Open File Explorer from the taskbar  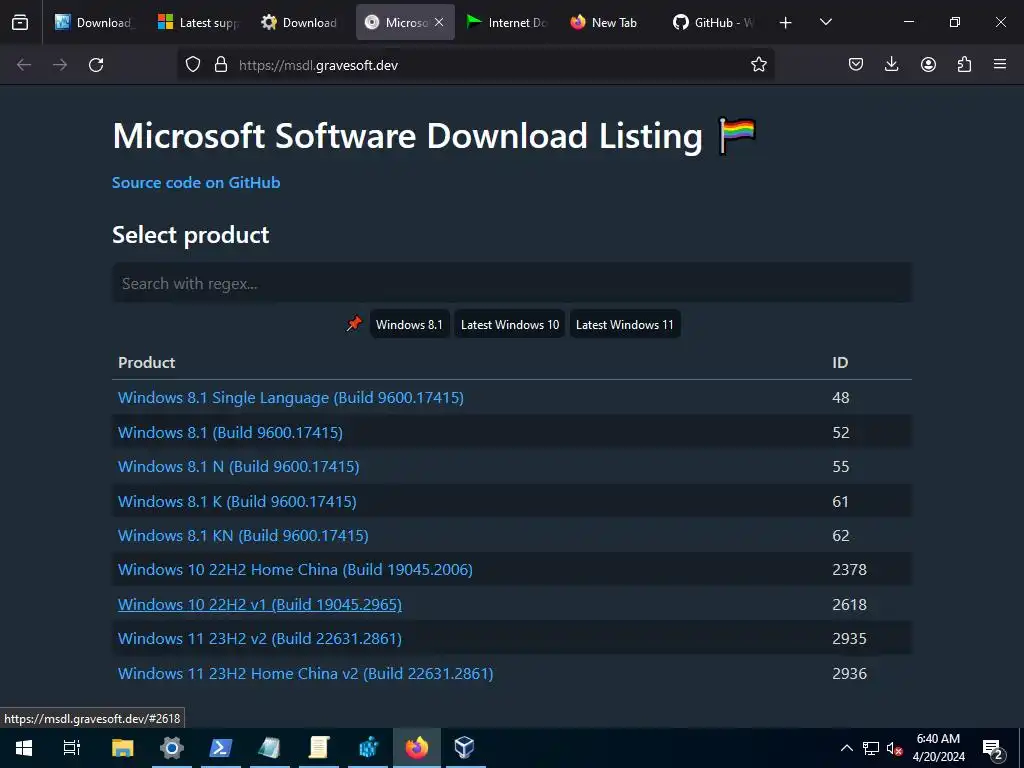tap(123, 748)
